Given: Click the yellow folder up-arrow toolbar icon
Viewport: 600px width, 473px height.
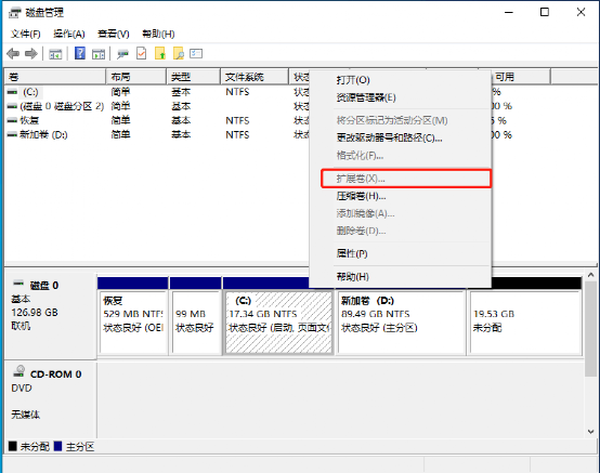Looking at the screenshot, I should click(161, 53).
